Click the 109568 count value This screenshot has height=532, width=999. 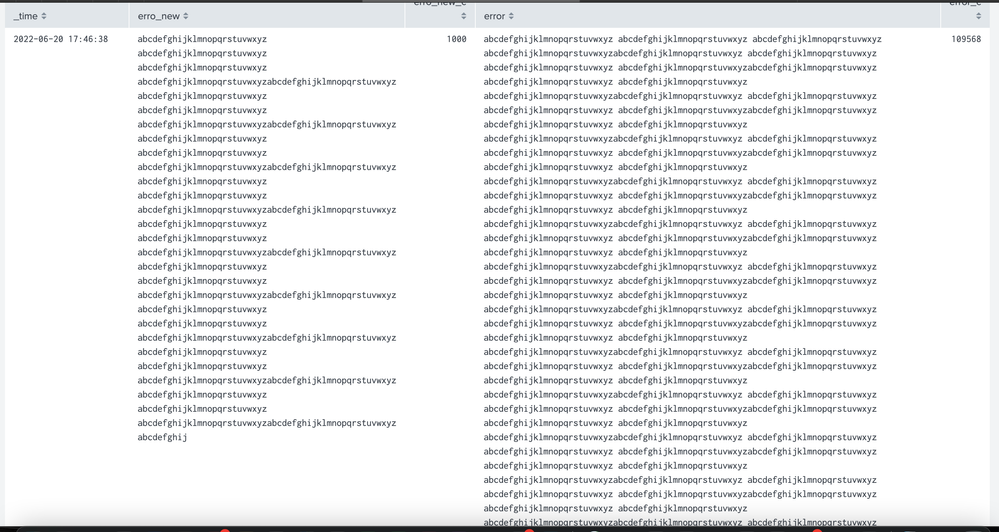coord(965,39)
